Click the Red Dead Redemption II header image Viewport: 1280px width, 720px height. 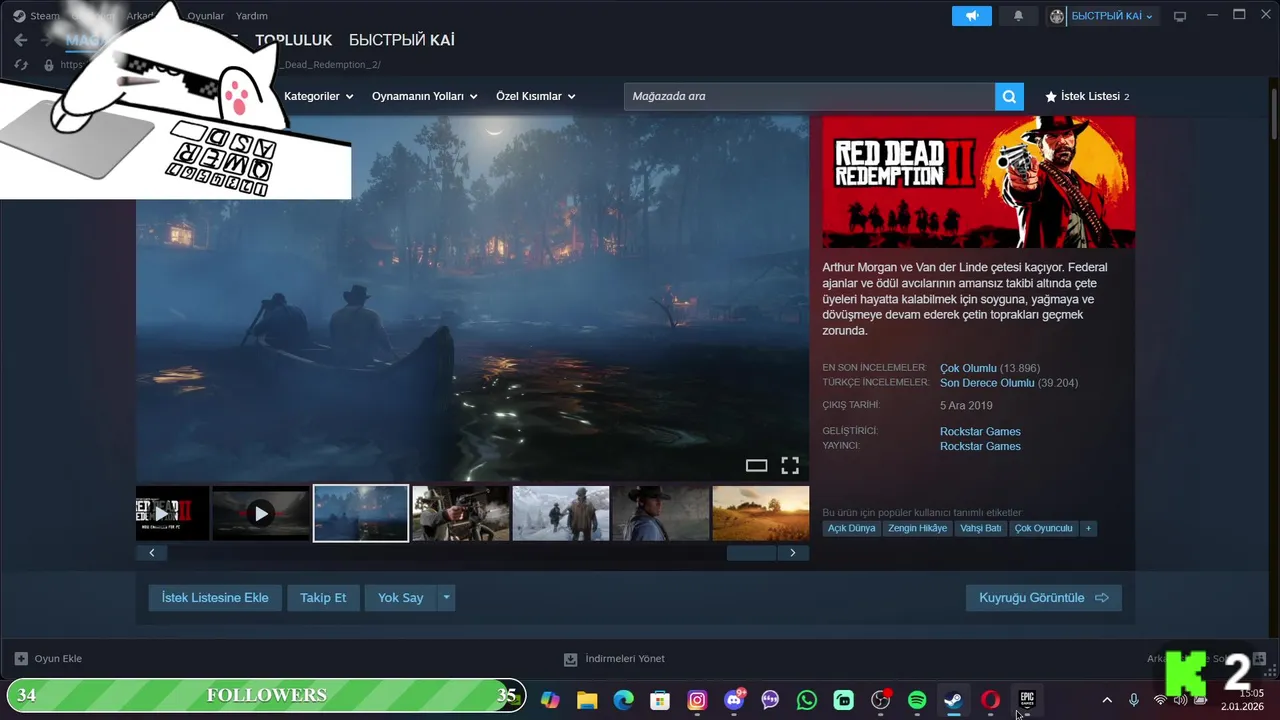979,182
